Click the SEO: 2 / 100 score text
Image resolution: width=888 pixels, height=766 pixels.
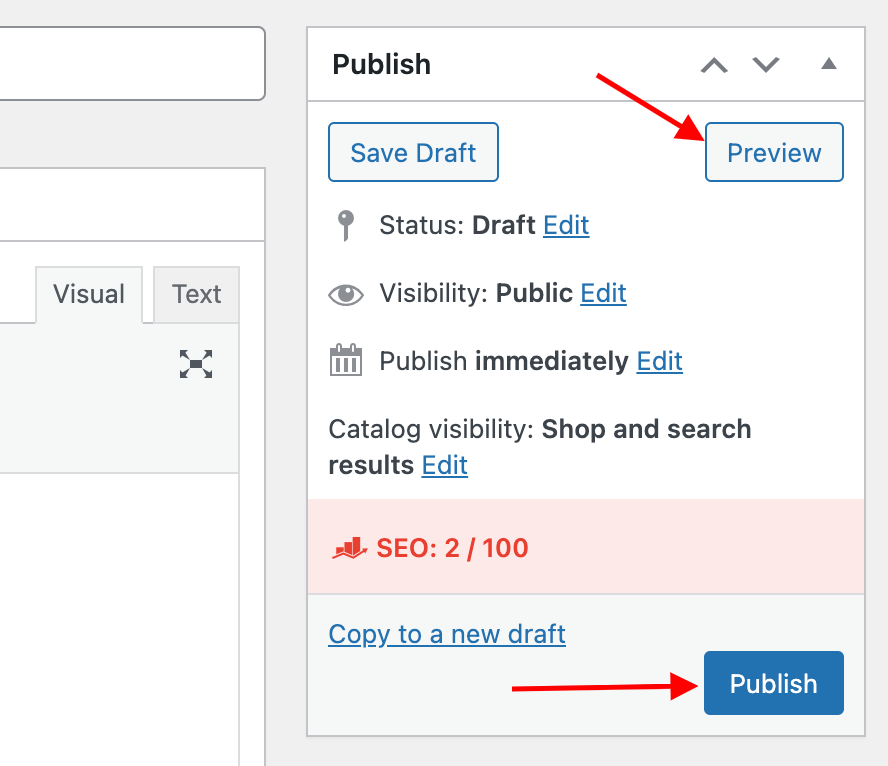click(452, 548)
